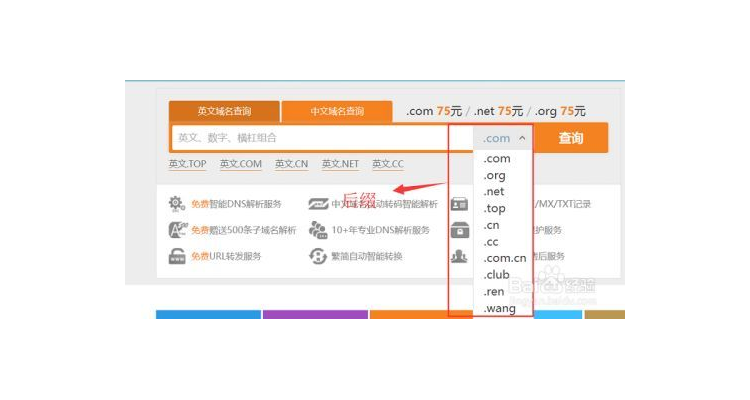Click the gear icon beside 免费智能DNS解析服务
Screen dimensions: 750x400
(176, 204)
